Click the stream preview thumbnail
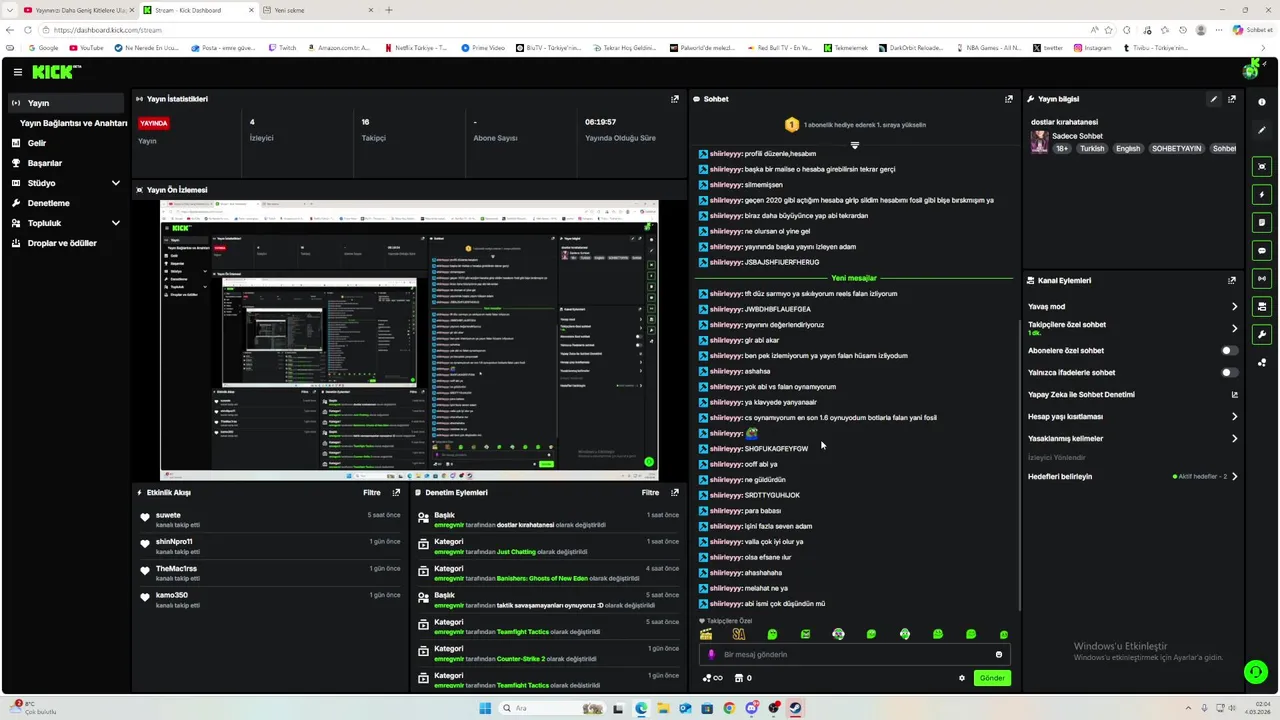1280x720 pixels. pyautogui.click(x=409, y=340)
